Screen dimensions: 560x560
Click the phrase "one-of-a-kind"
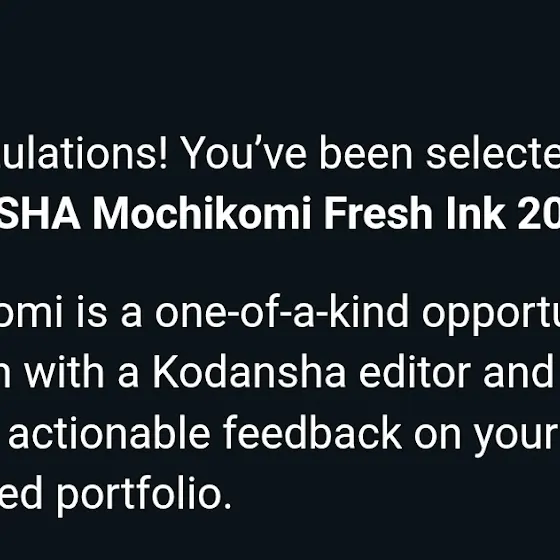[282, 311]
